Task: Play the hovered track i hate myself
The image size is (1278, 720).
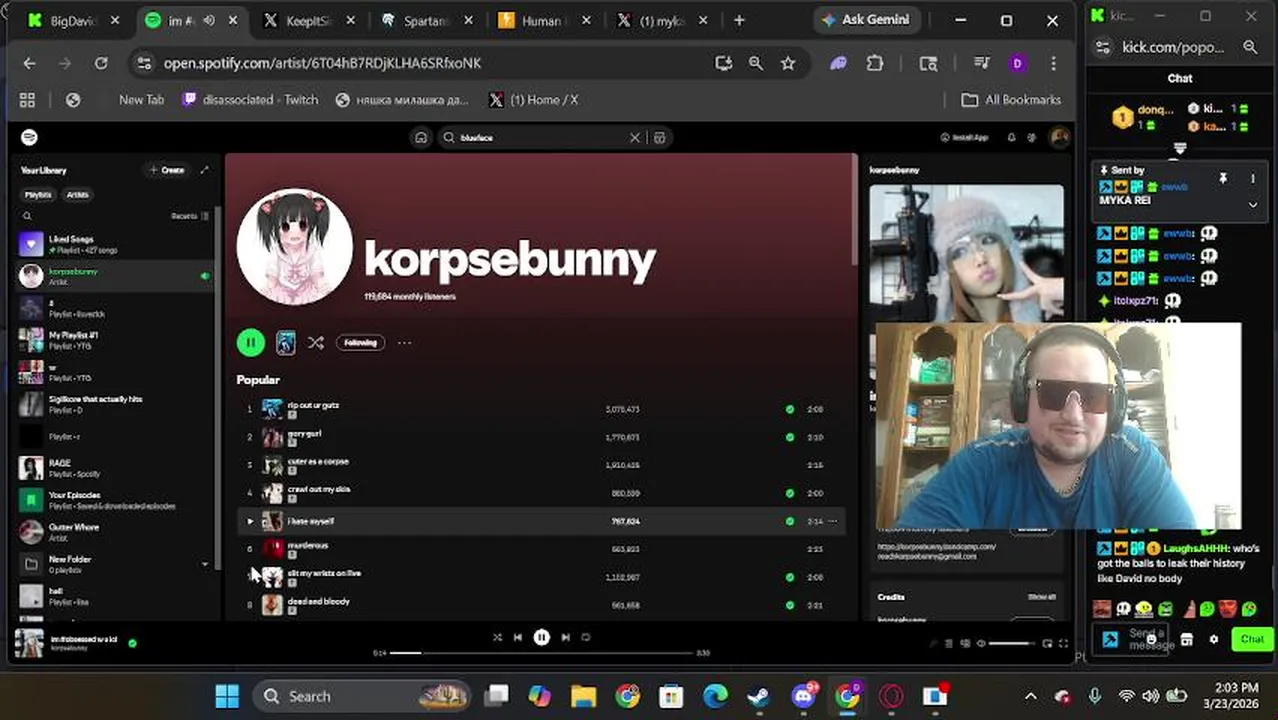Action: 250,521
